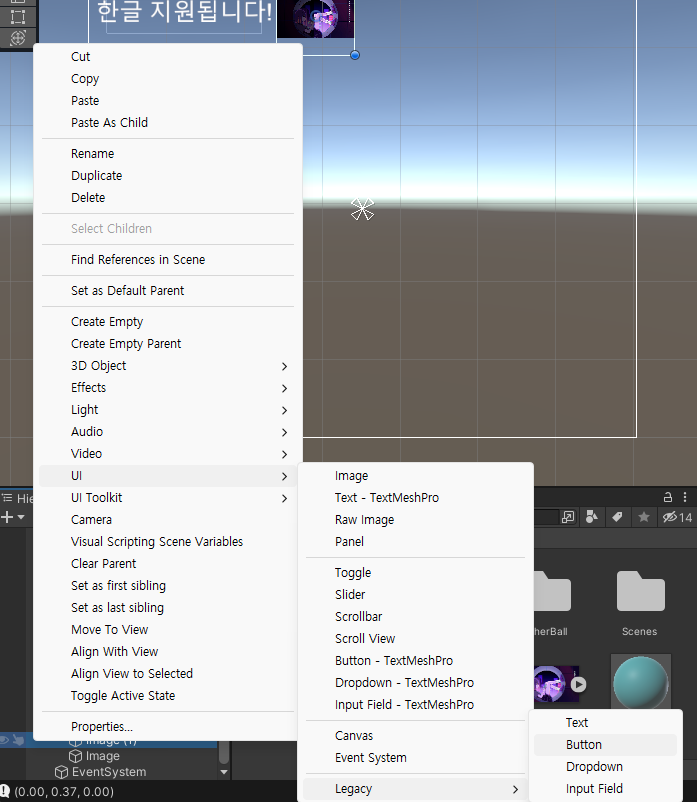The image size is (697, 802).
Task: Choose Scroll View in UI submenu
Action: point(415,639)
